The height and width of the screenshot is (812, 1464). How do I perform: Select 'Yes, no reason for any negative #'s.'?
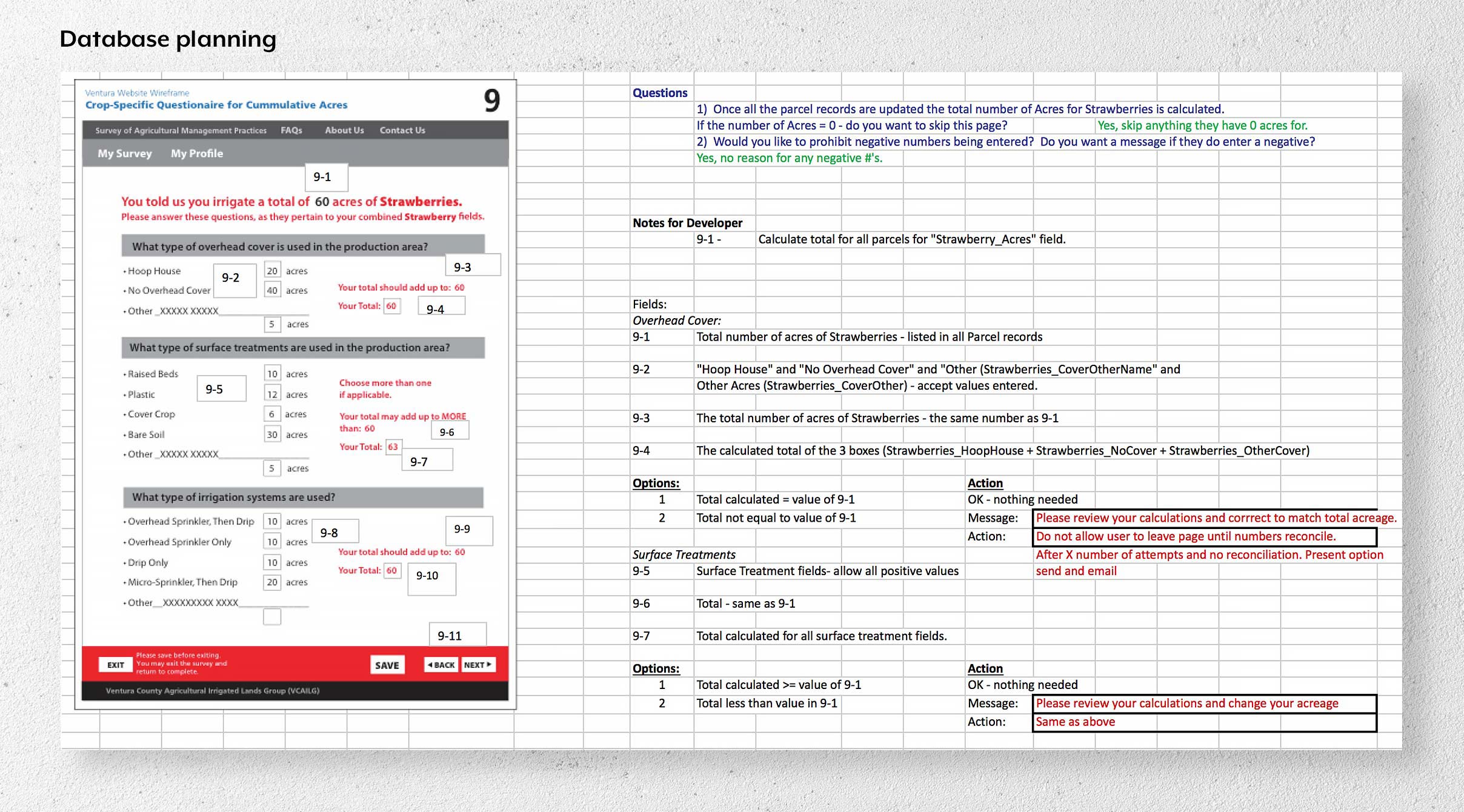[x=789, y=158]
